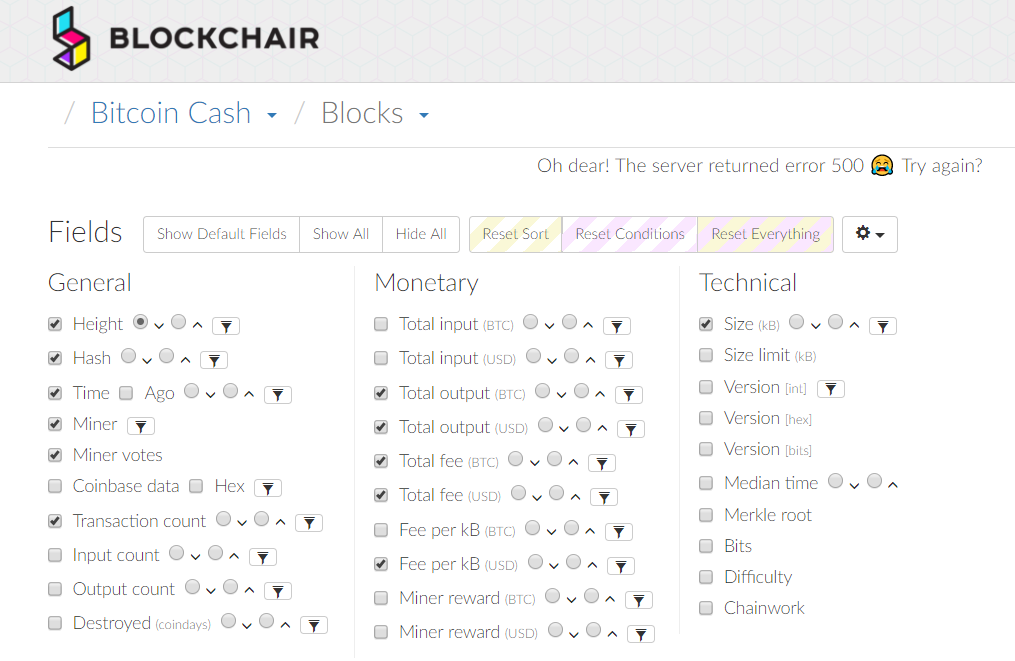Screen dimensions: 1015x661
Task: Click the Fee per kB (USD) filter icon
Action: point(621,565)
